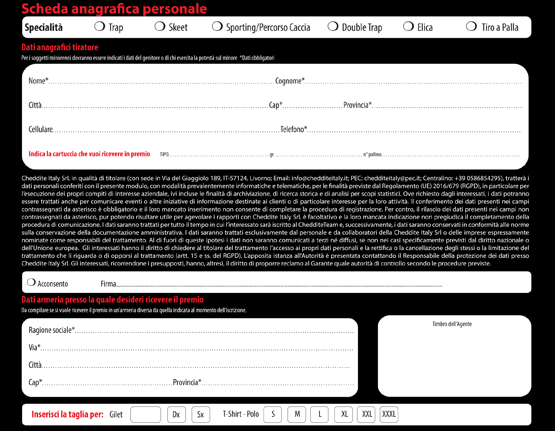The image size is (555, 431).
Task: Select T-Shirt size L box
Action: [x=320, y=414]
